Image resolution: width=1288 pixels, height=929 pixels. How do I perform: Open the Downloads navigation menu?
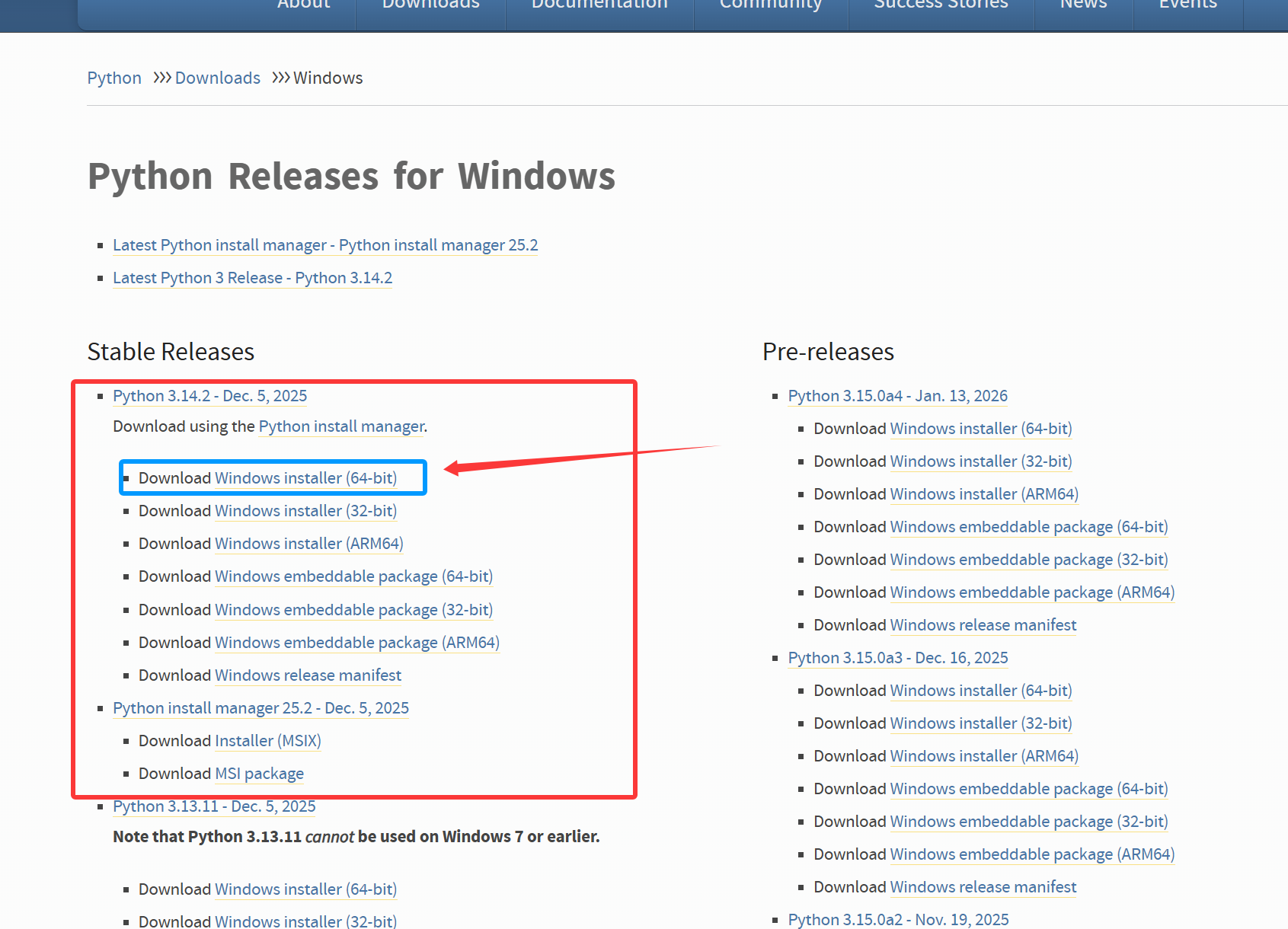pos(431,6)
